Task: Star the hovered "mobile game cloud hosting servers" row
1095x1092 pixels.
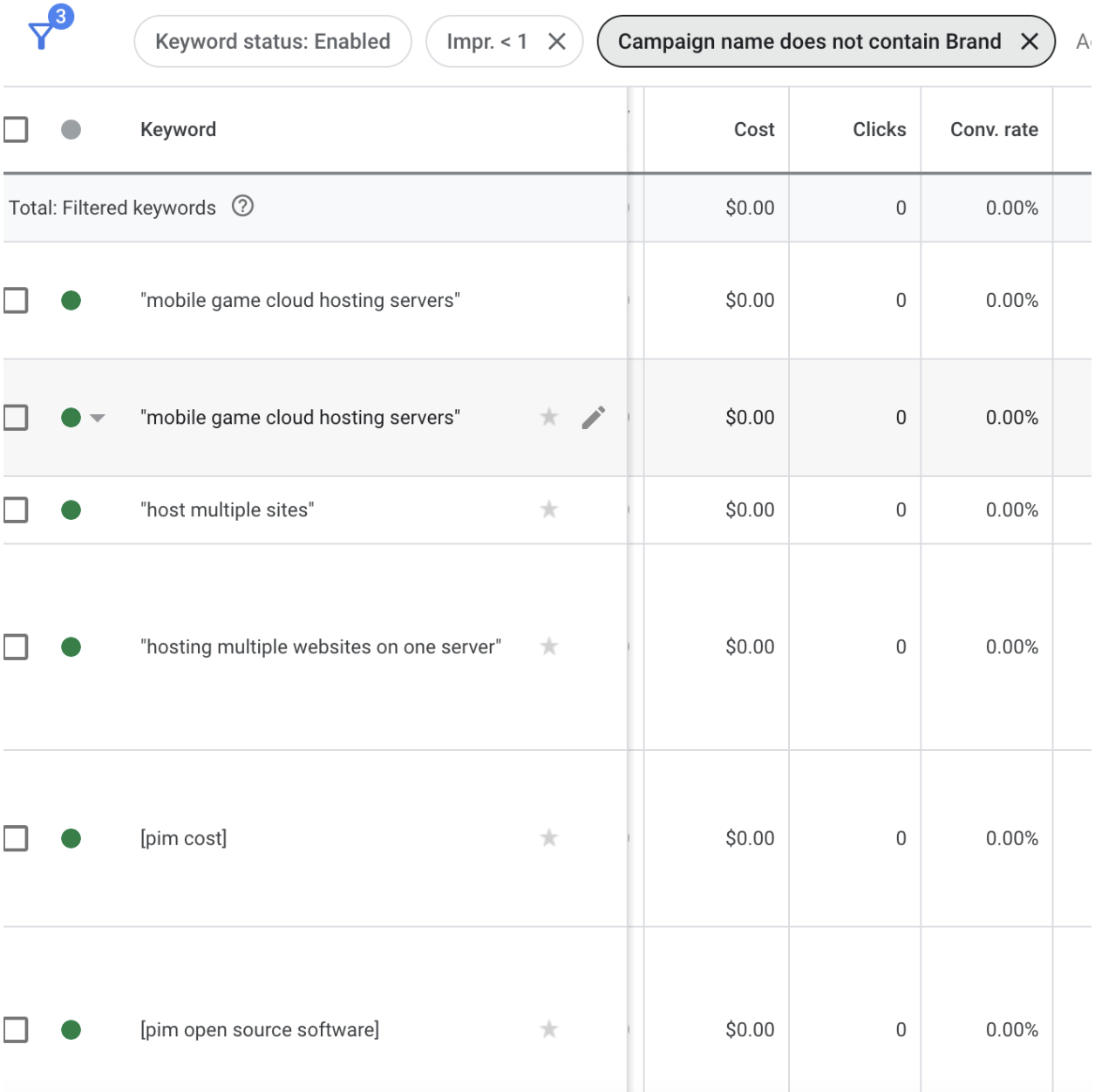Action: click(x=549, y=418)
